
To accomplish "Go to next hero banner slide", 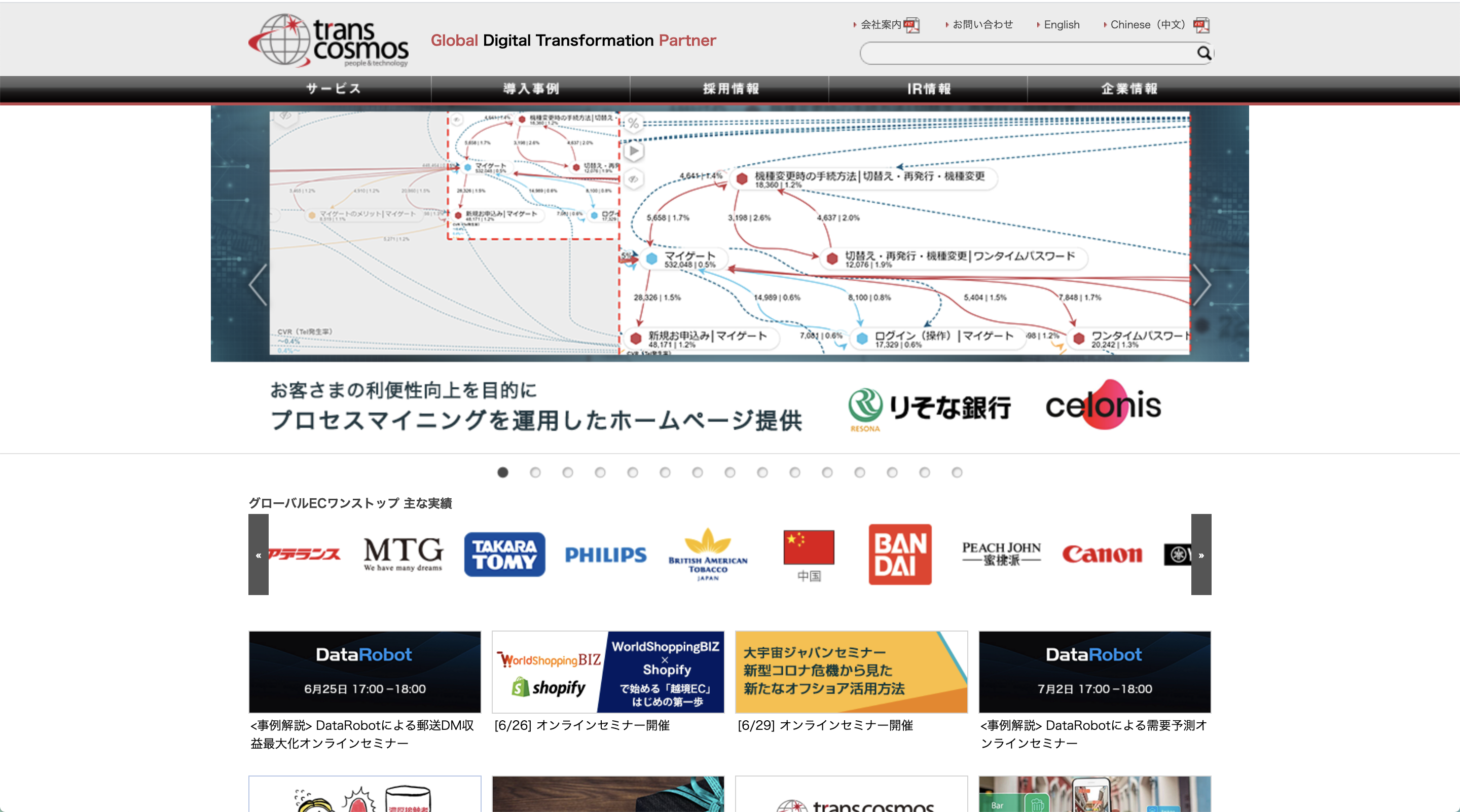I will pos(1201,285).
